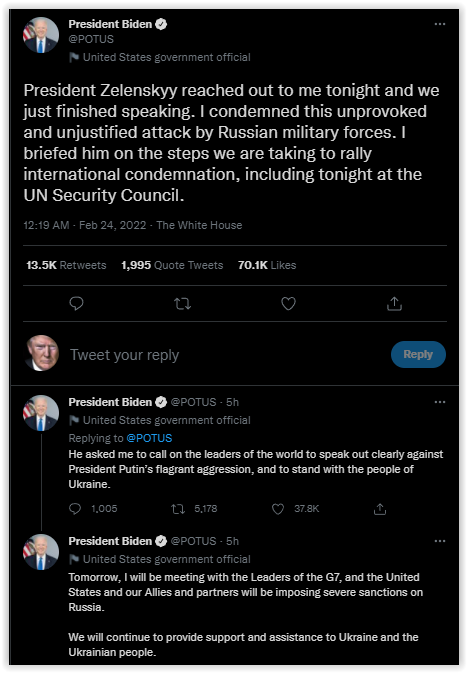Open President Biden profile photo at top
467x673 pixels.
pos(41,35)
